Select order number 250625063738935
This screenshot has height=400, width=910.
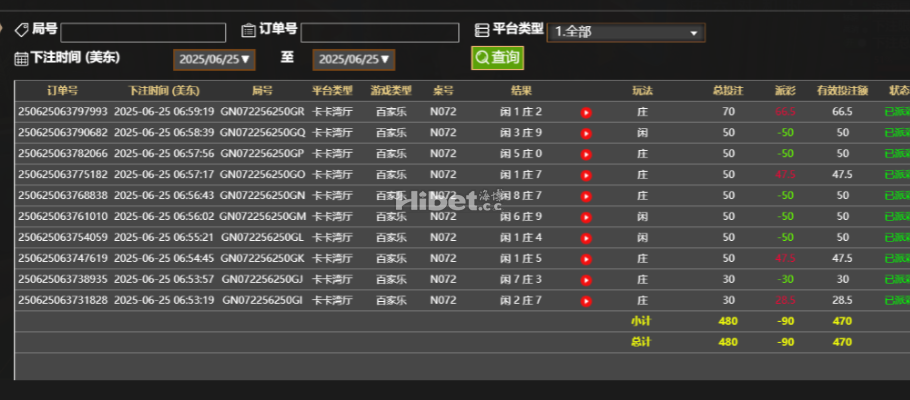click(x=63, y=279)
